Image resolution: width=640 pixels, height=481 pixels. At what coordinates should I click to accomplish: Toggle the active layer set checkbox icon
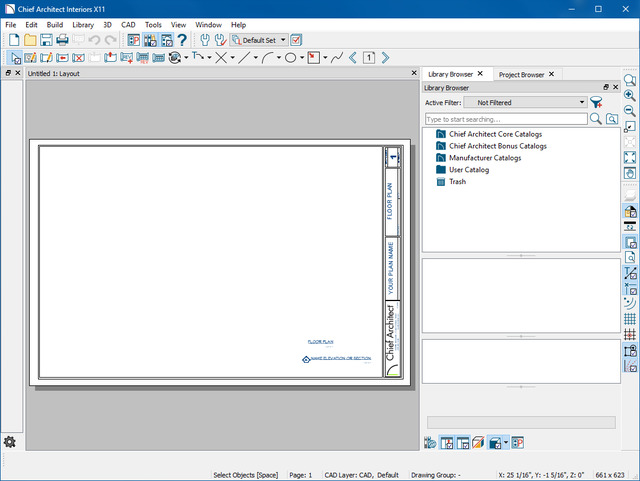tap(297, 40)
